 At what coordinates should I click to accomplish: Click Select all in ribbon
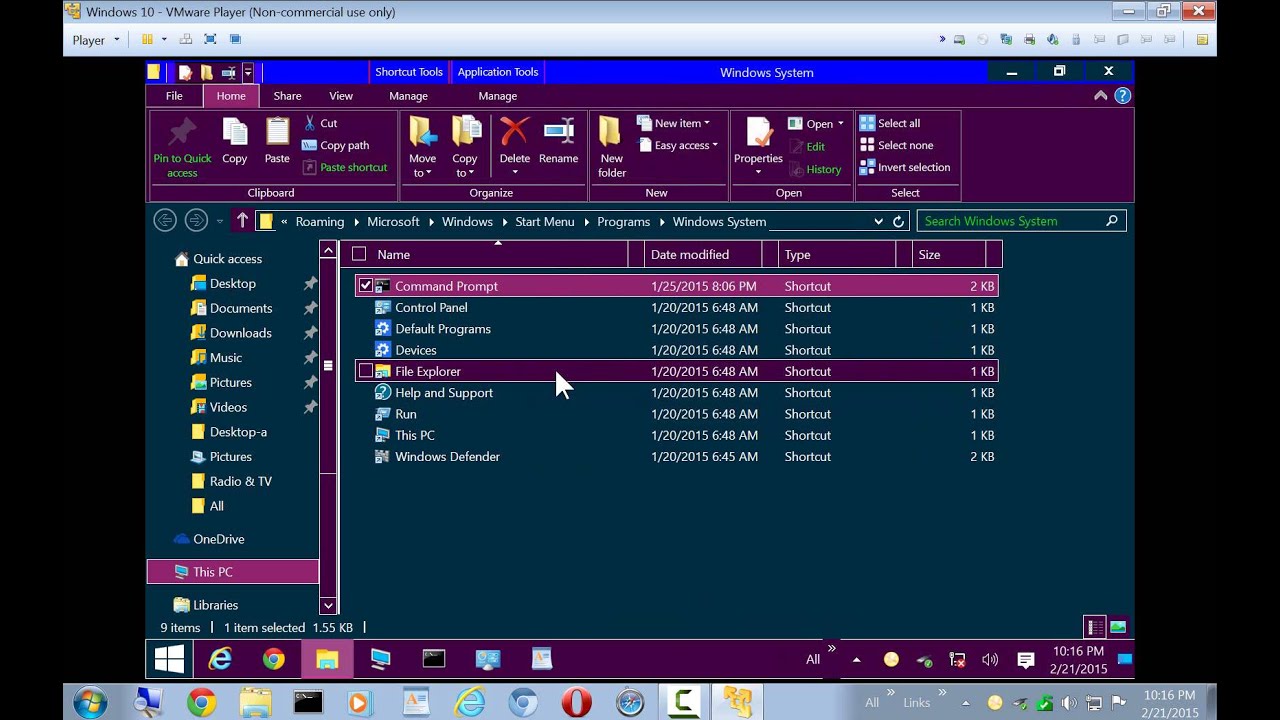coord(890,123)
